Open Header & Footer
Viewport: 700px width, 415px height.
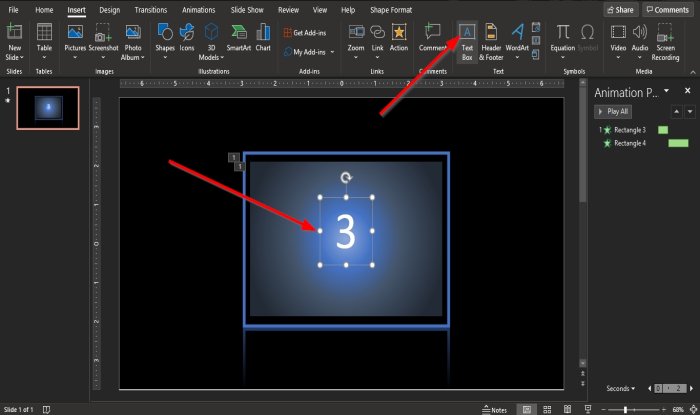491,42
